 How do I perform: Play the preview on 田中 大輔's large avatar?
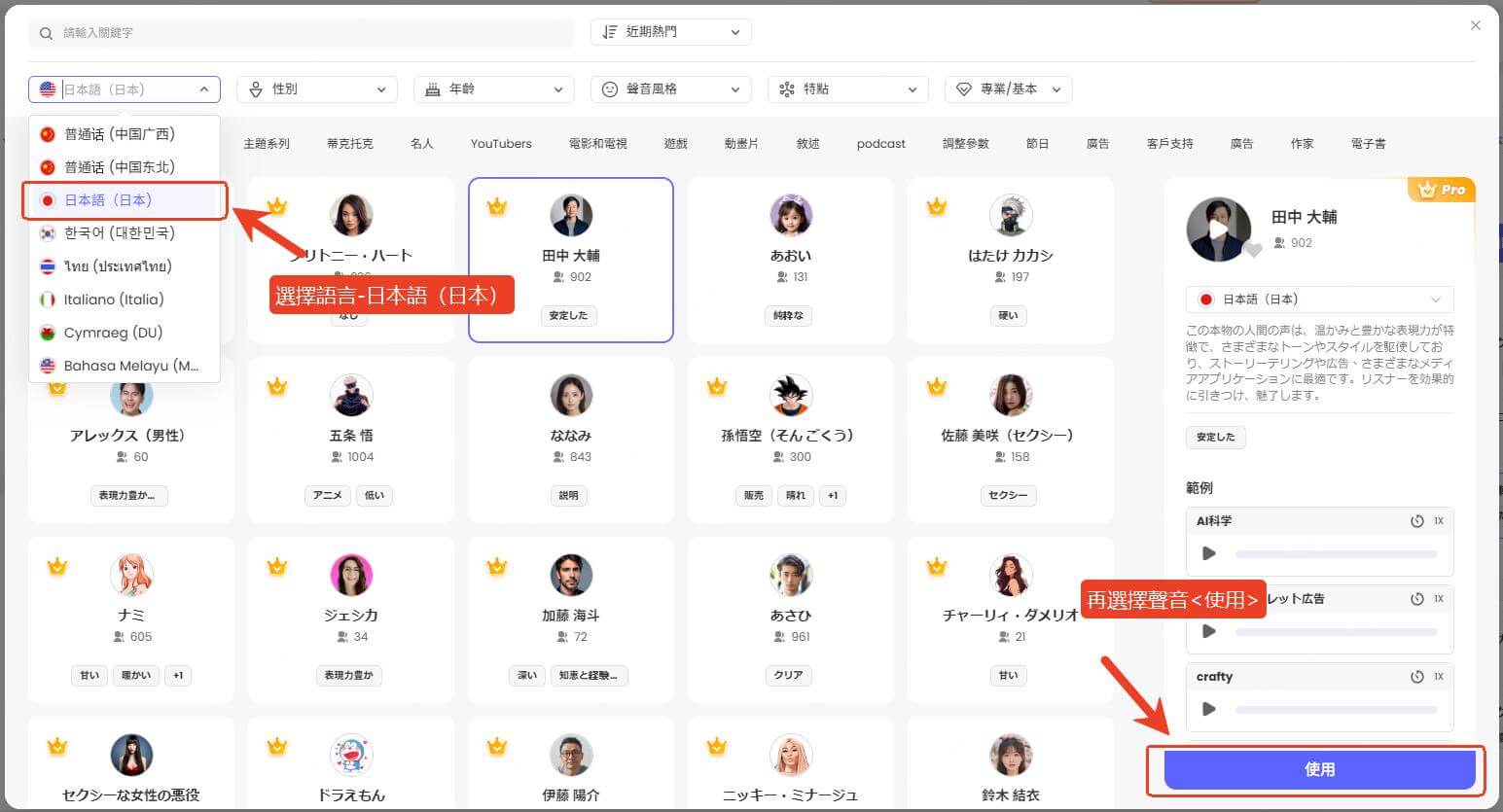(1219, 229)
